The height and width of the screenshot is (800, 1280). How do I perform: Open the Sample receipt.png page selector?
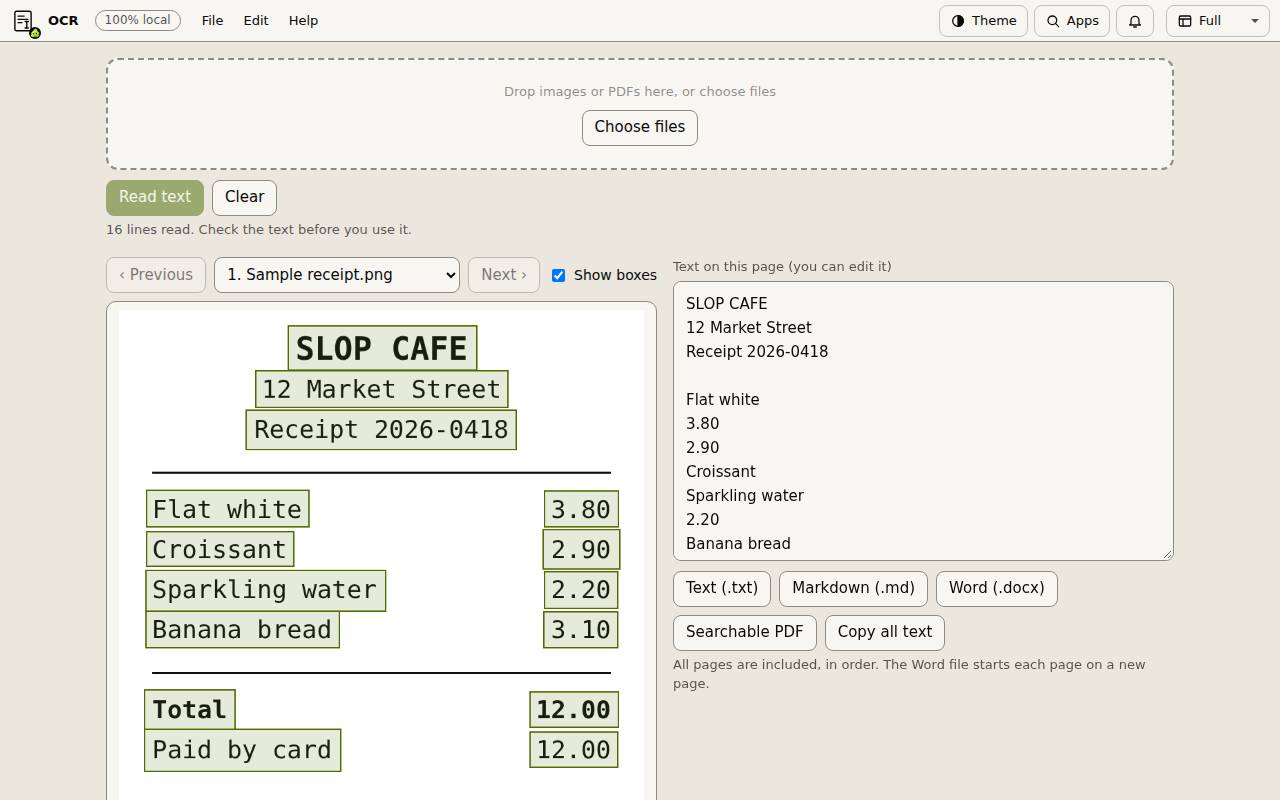point(337,275)
